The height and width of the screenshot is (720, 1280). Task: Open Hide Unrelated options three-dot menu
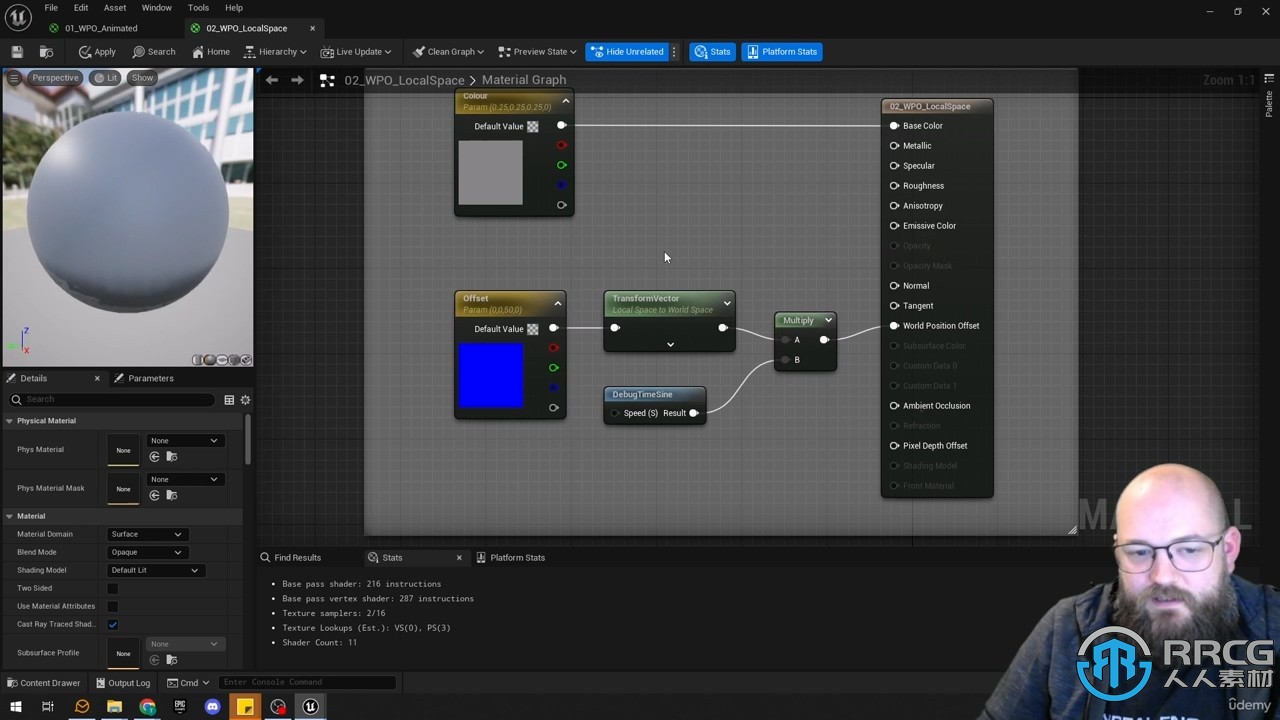[674, 52]
